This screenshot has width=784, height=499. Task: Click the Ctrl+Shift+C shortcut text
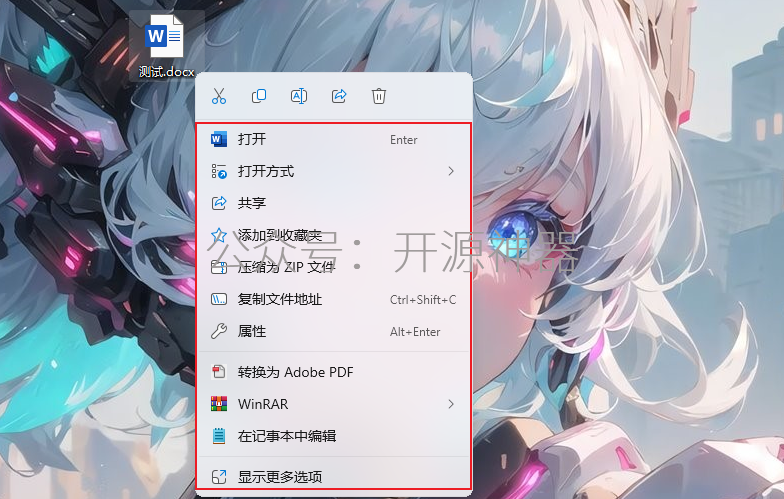pyautogui.click(x=422, y=300)
